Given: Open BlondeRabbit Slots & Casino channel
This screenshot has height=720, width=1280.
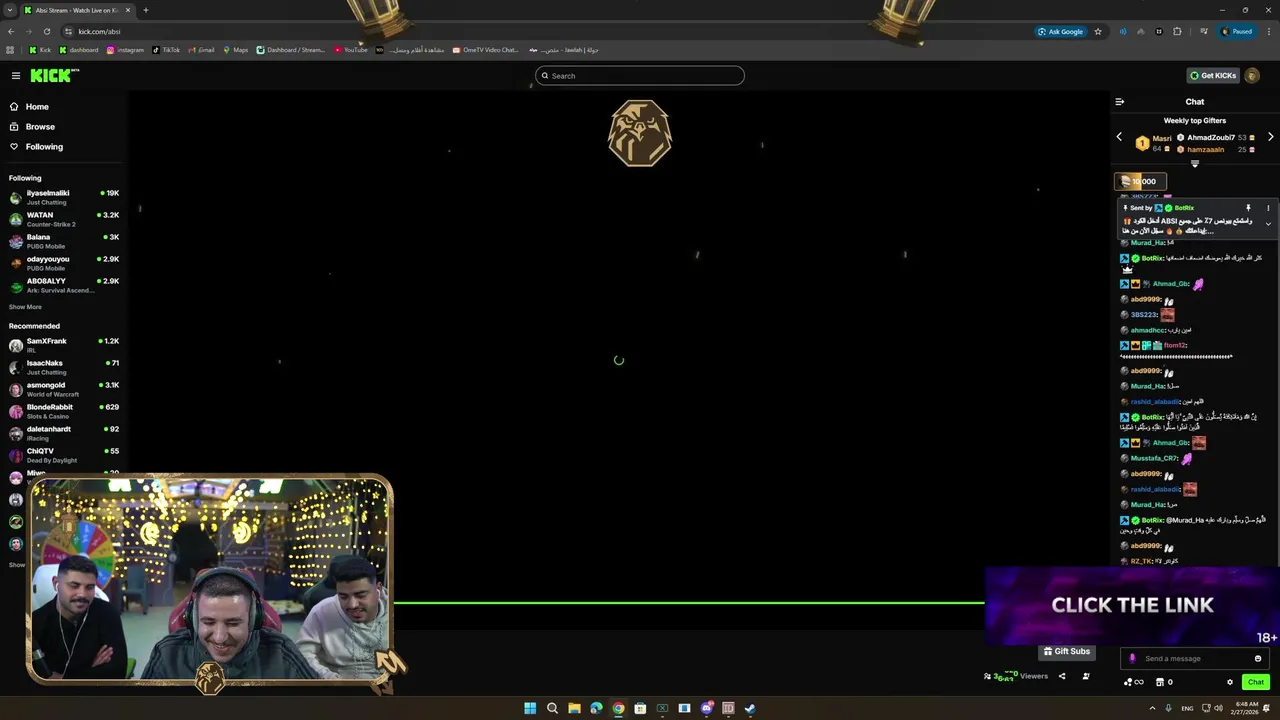Looking at the screenshot, I should point(64,411).
